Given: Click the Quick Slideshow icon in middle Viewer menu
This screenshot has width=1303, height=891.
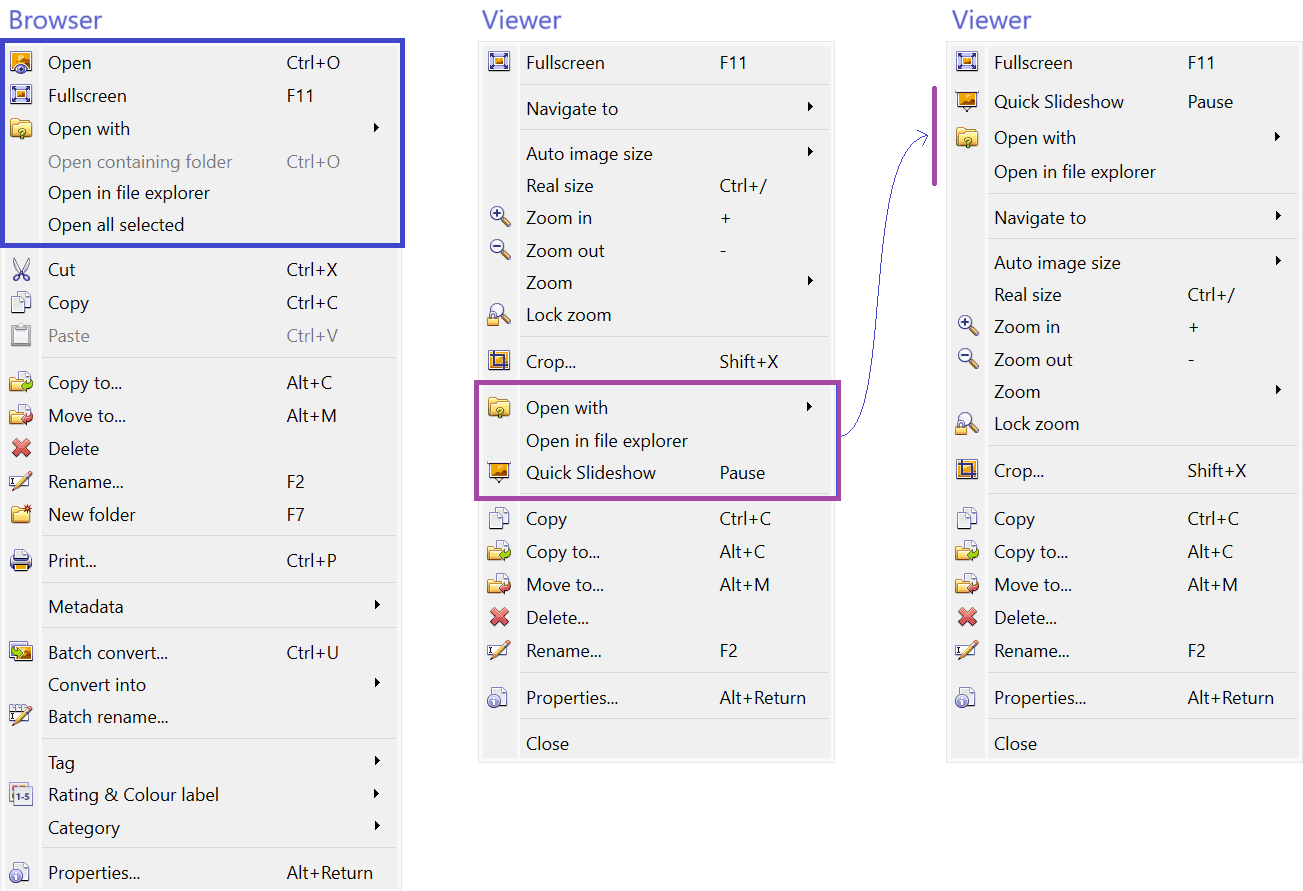Looking at the screenshot, I should 499,473.
